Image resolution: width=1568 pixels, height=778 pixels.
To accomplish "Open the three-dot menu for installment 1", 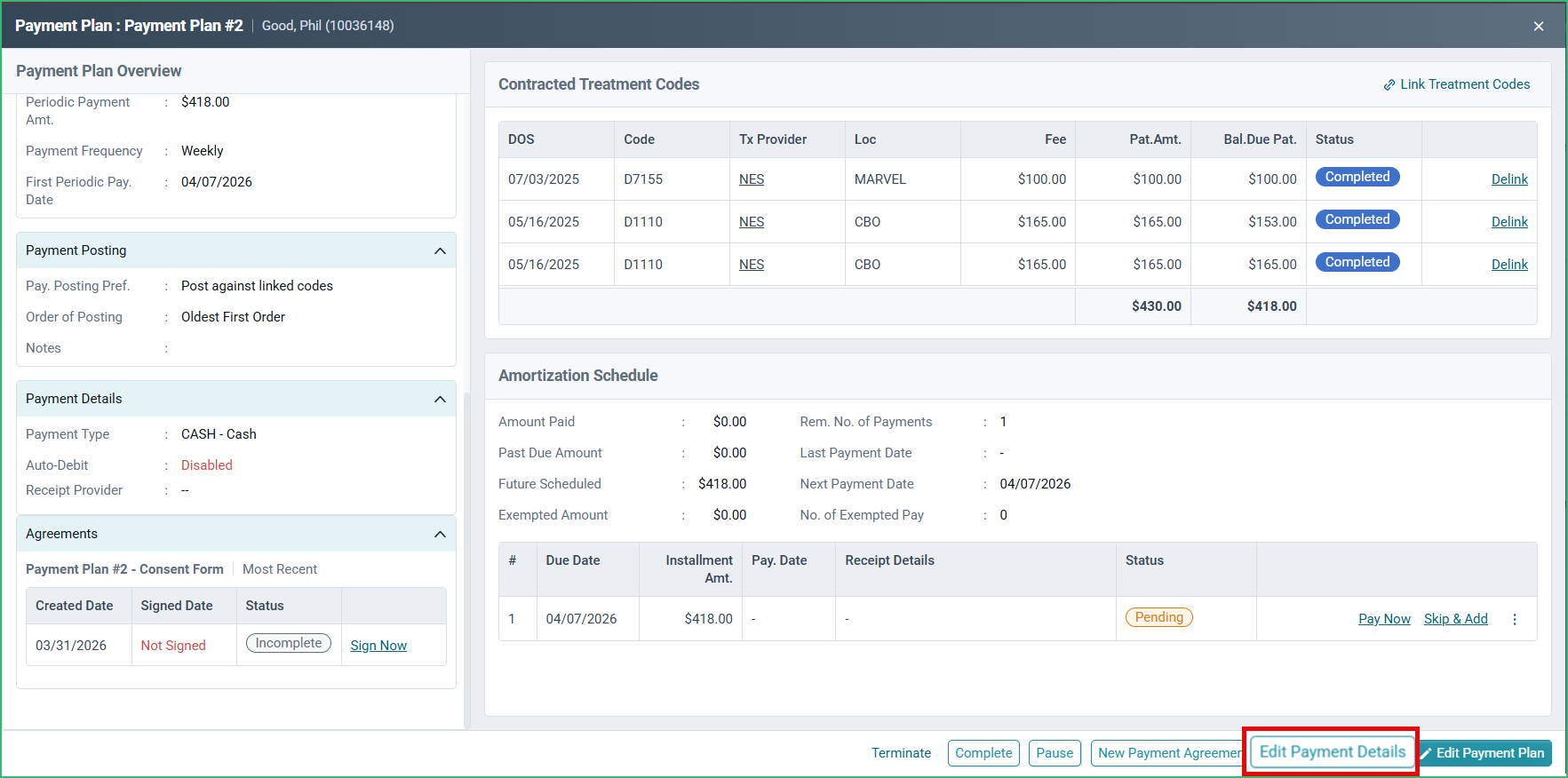I will (x=1515, y=619).
